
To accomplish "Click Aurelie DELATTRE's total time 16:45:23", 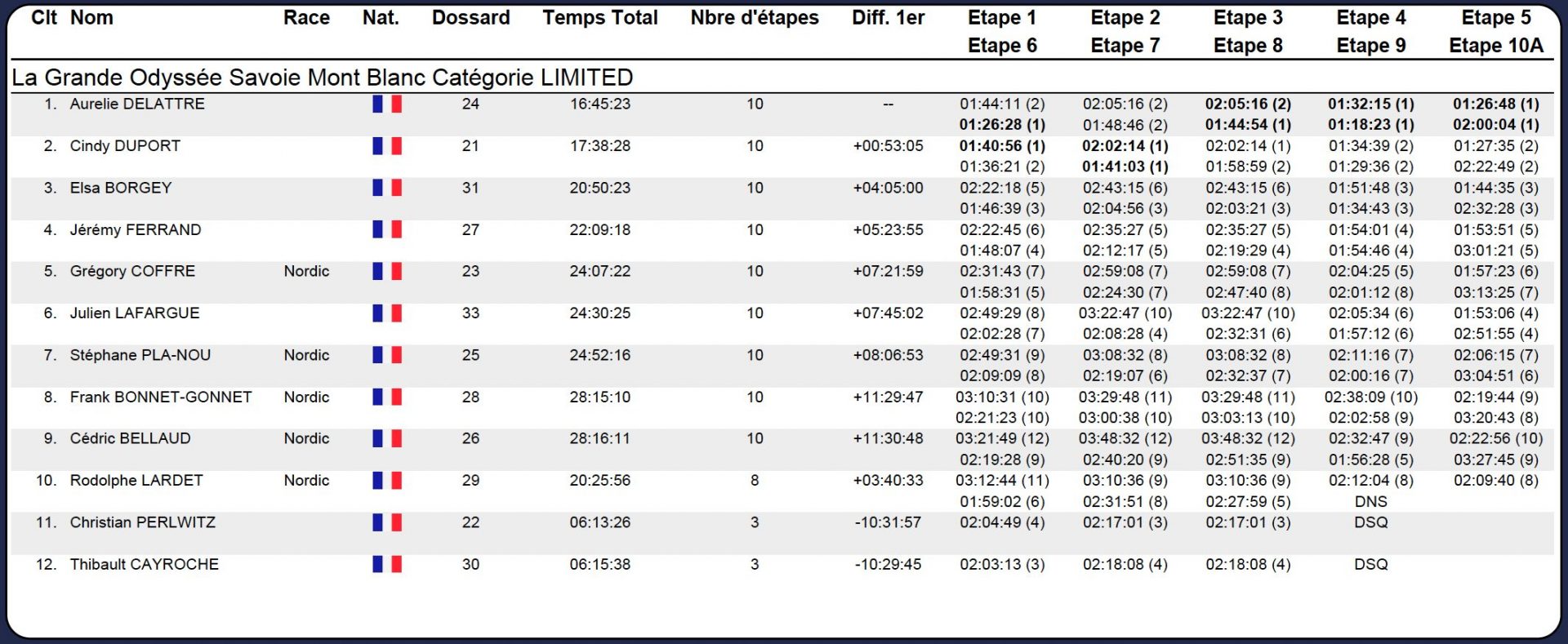I will tap(600, 104).
